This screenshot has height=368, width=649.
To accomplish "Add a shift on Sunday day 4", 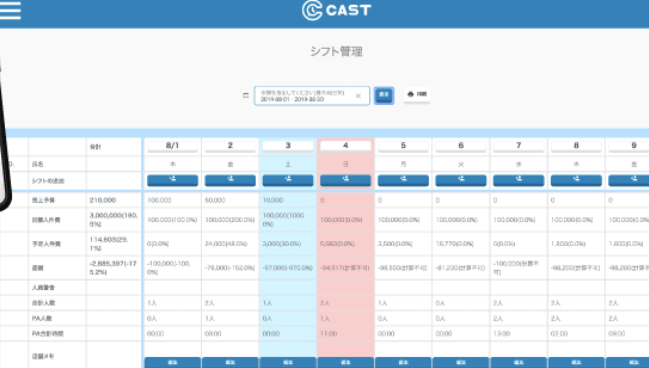I will tap(346, 180).
